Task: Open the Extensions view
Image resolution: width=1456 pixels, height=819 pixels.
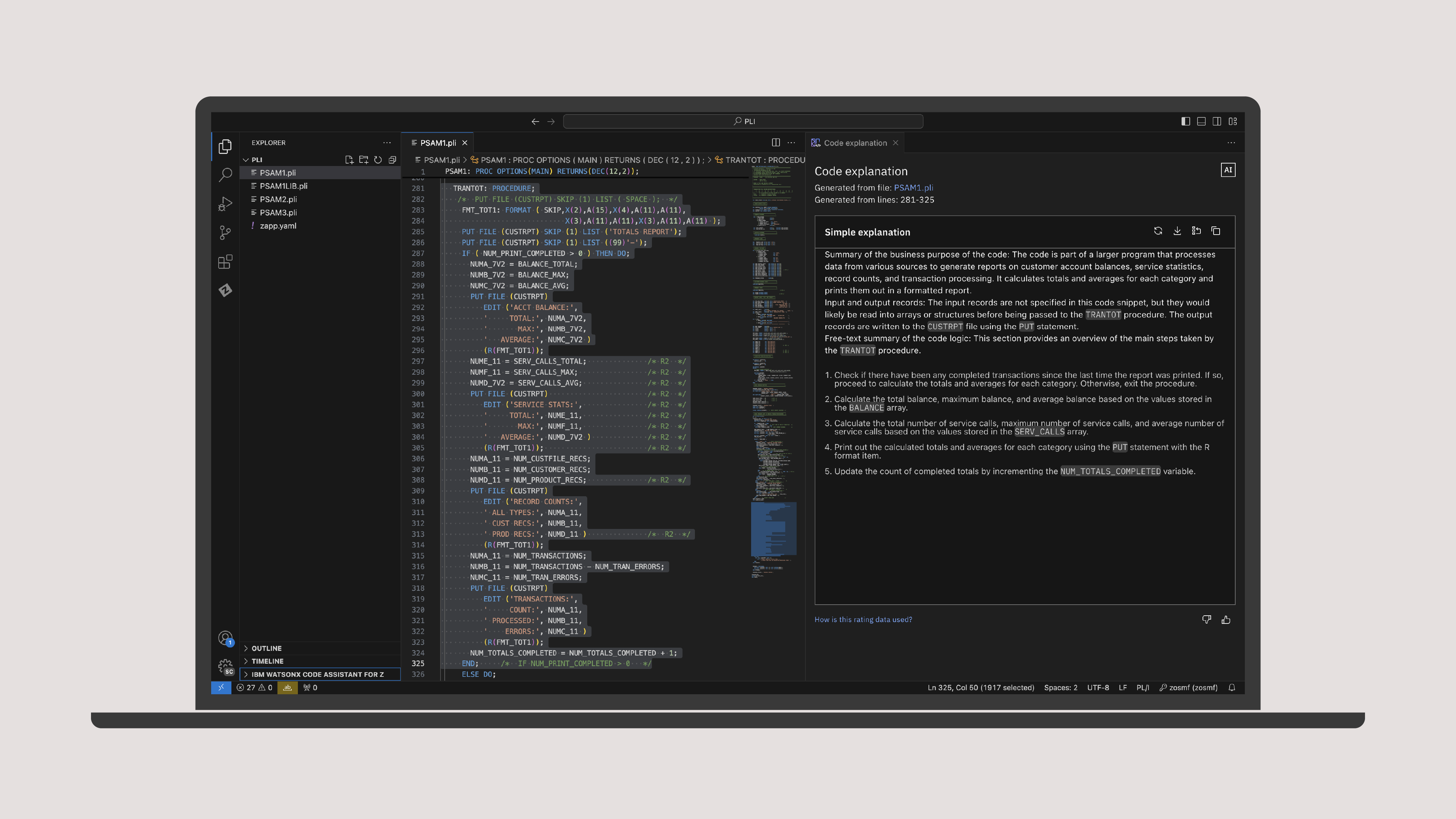Action: (x=225, y=262)
